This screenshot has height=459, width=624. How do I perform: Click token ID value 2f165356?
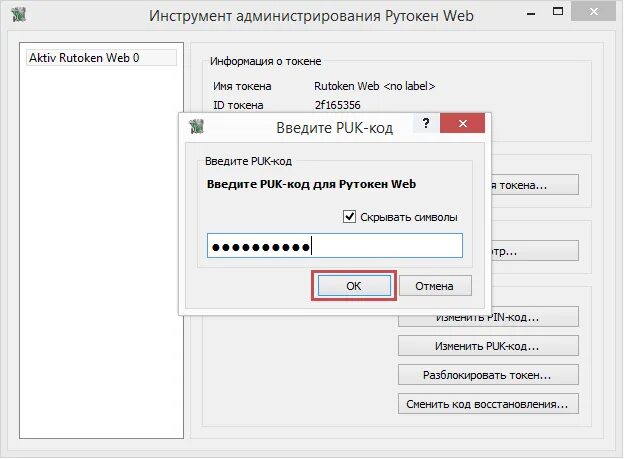[337, 105]
